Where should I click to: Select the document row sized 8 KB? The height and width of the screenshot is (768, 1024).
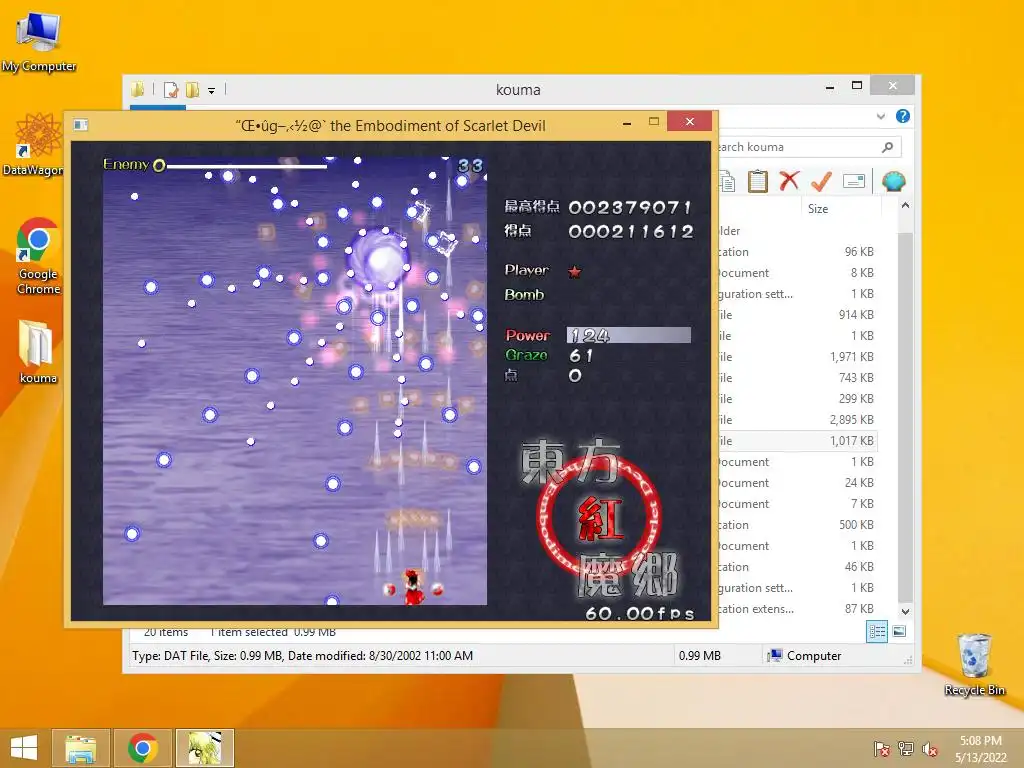pos(797,273)
